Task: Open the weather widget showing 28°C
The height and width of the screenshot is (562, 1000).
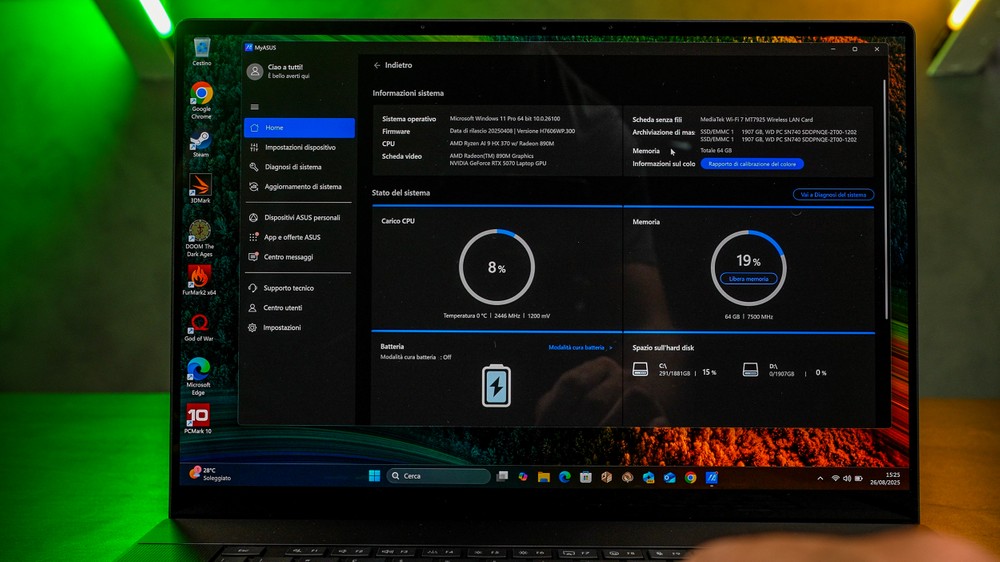Action: point(211,473)
